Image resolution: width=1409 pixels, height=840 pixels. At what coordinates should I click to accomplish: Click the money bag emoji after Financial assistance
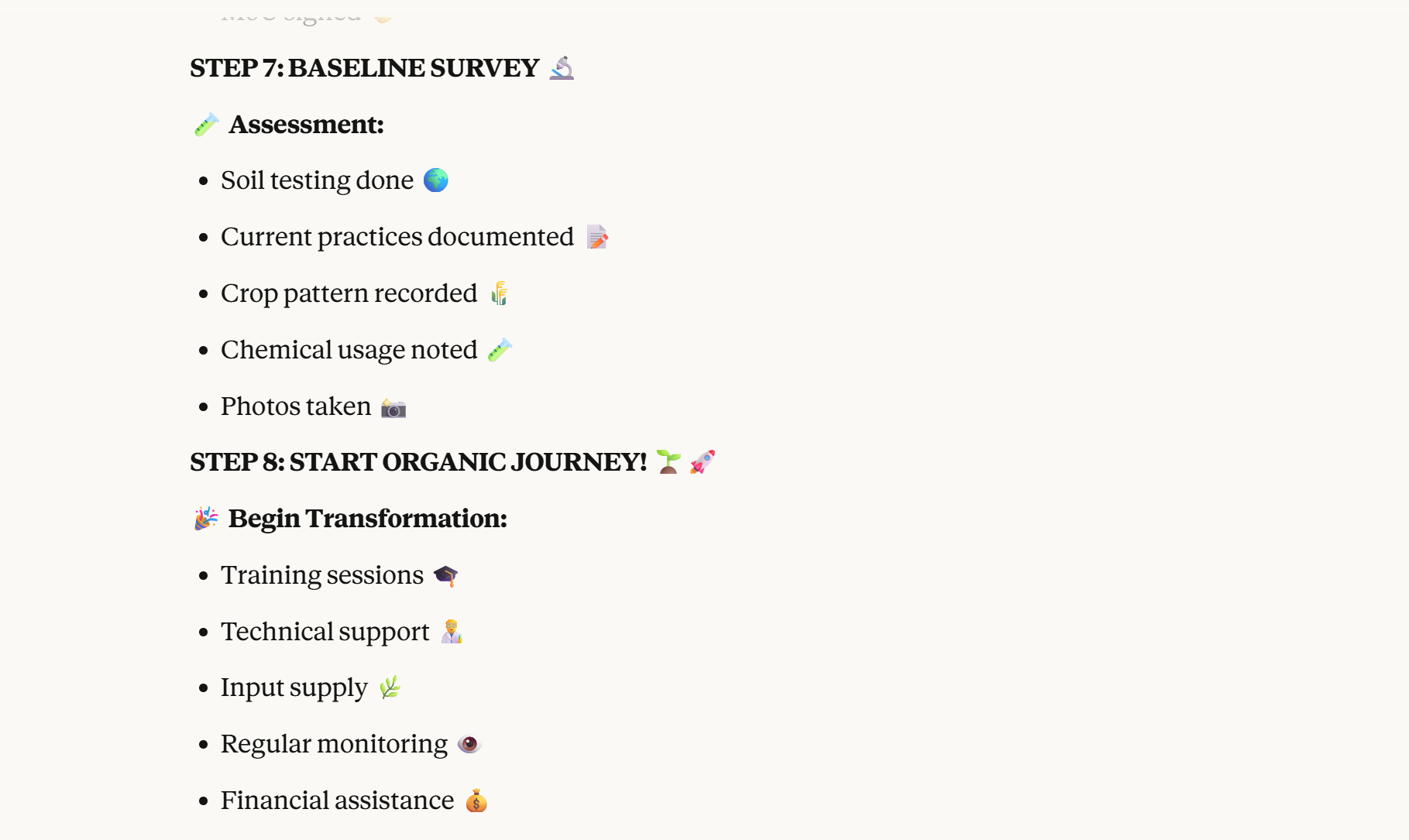point(476,801)
